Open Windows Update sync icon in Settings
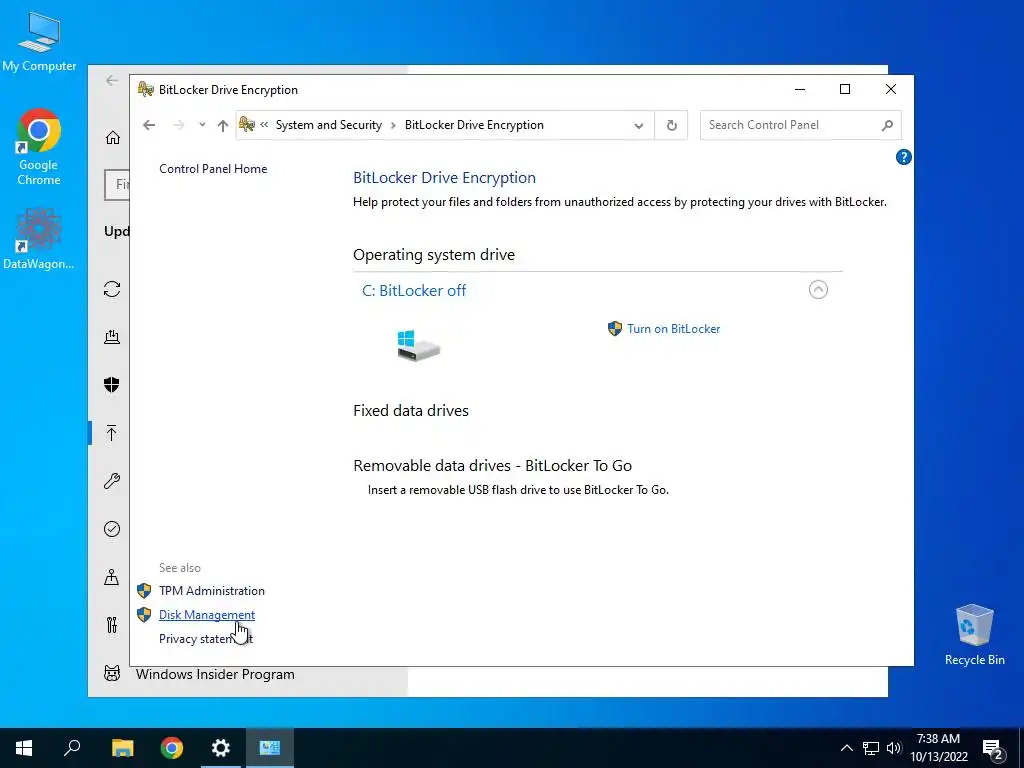 pos(112,289)
